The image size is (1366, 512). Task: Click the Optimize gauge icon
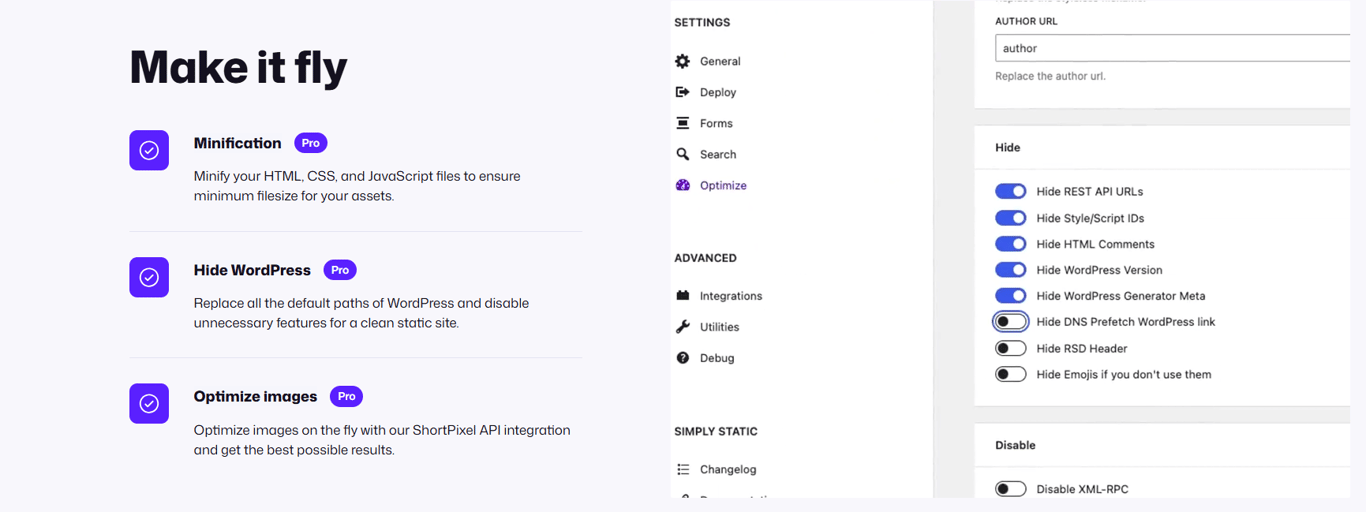(682, 185)
